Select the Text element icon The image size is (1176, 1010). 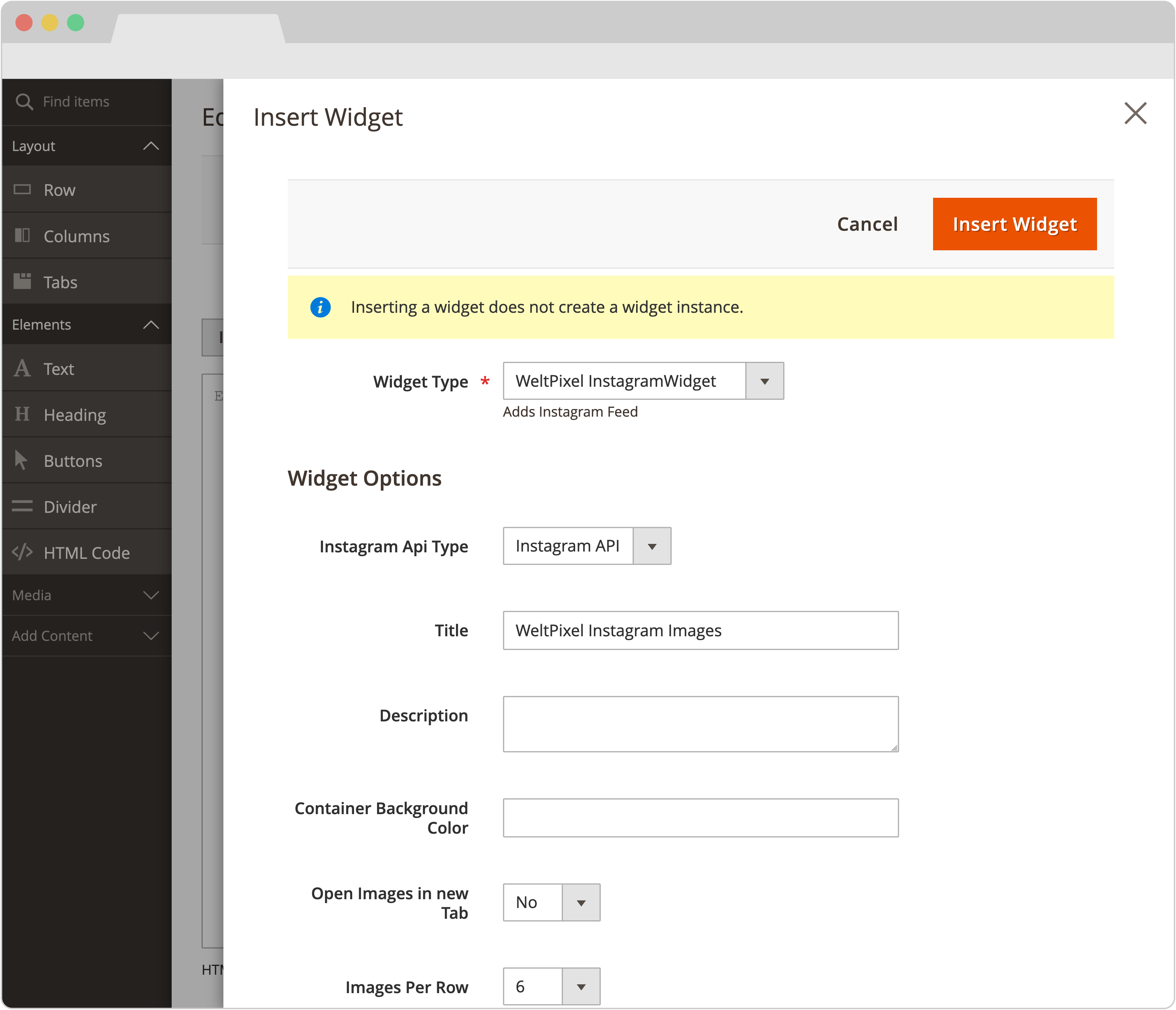(22, 368)
